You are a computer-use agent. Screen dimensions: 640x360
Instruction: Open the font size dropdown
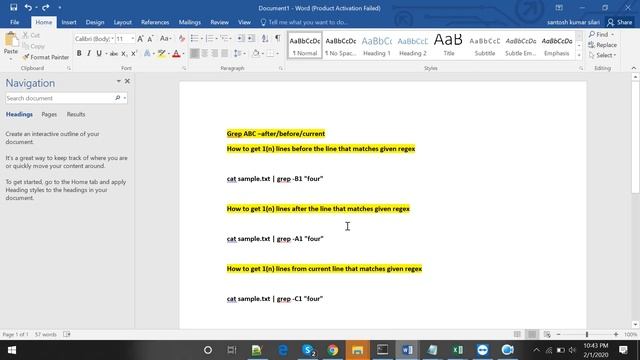[132, 39]
